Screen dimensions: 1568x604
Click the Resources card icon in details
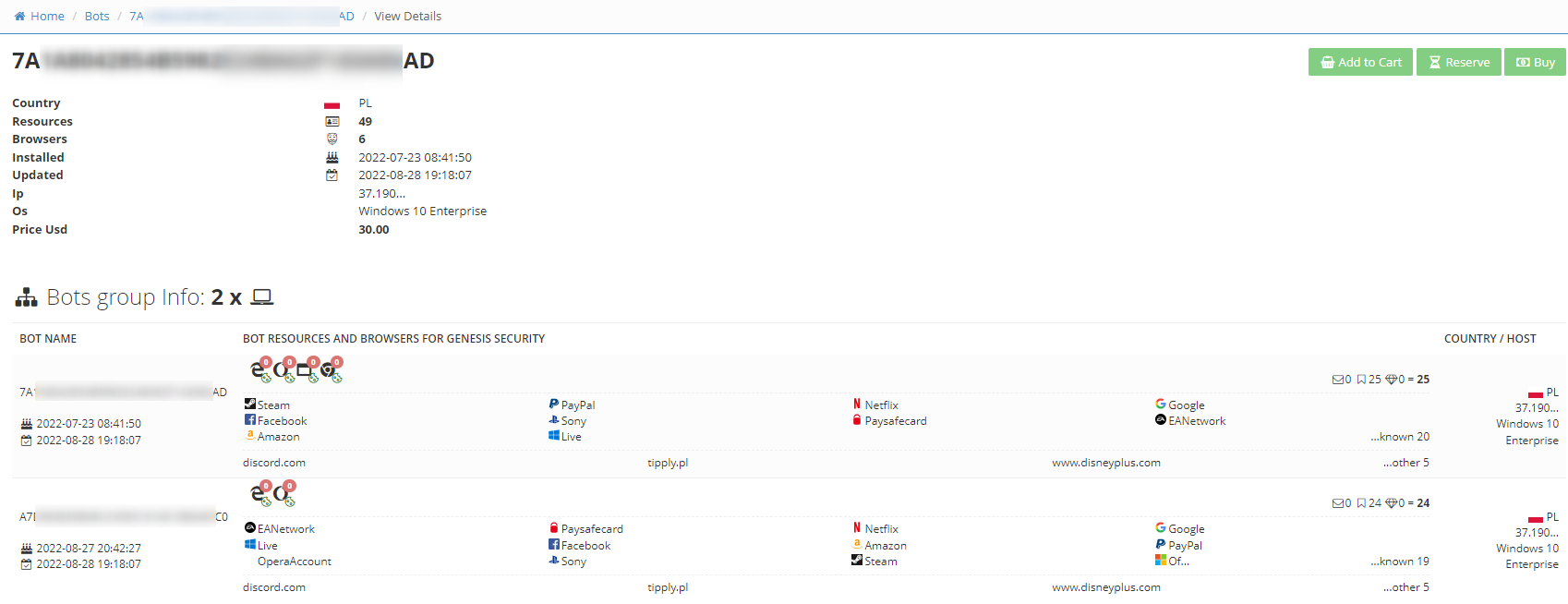point(332,121)
